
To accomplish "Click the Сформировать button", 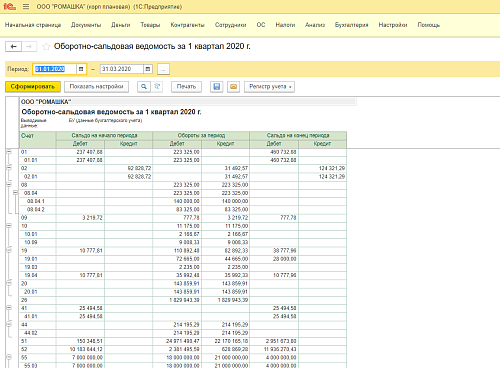I will 33,87.
